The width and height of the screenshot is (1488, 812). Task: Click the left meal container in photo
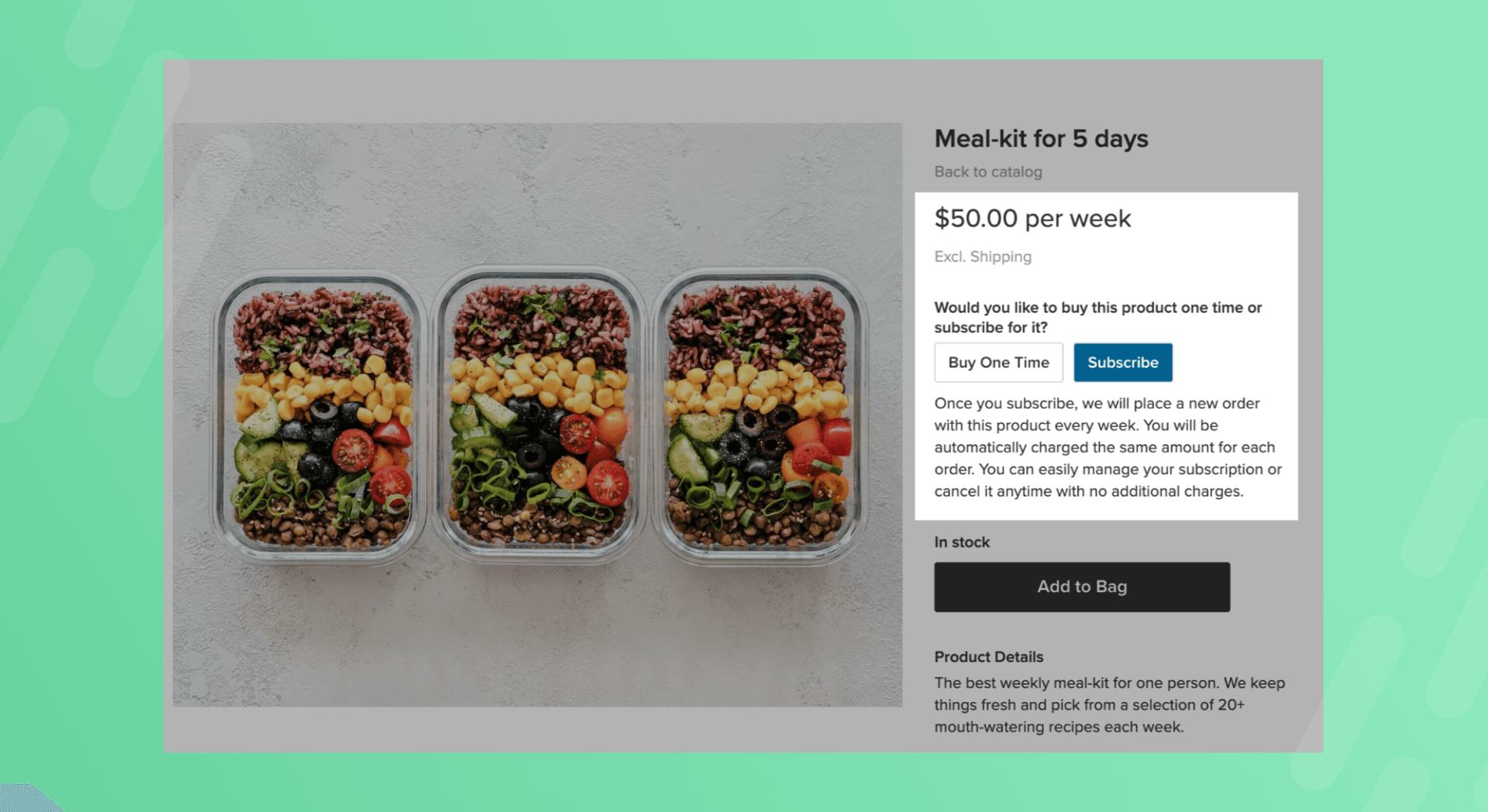[x=319, y=417]
